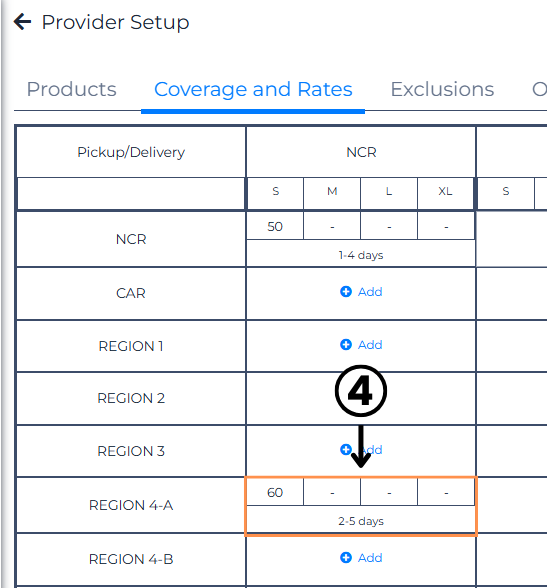Click the NCR delivery column header
Image resolution: width=548 pixels, height=588 pixels.
pos(361,152)
